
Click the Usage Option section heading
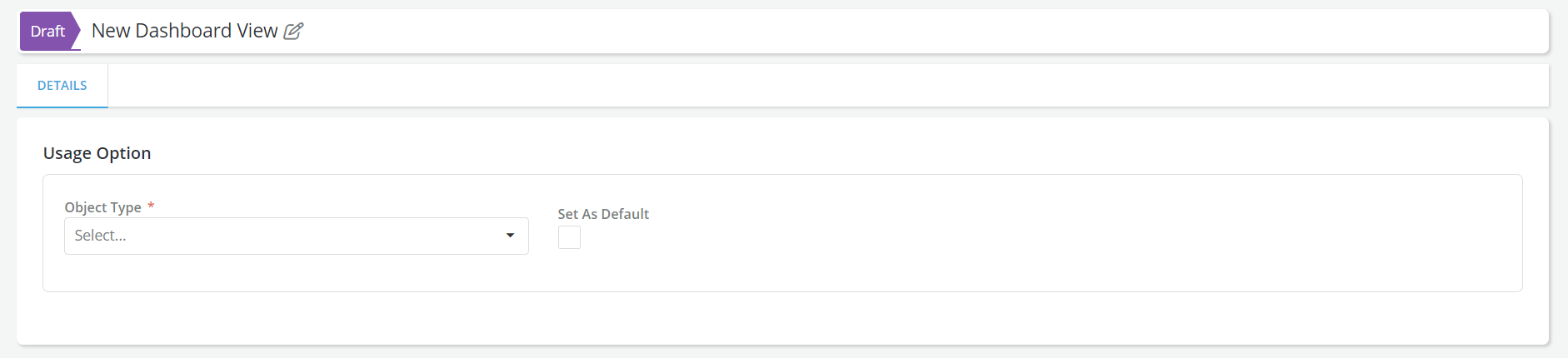[x=97, y=153]
